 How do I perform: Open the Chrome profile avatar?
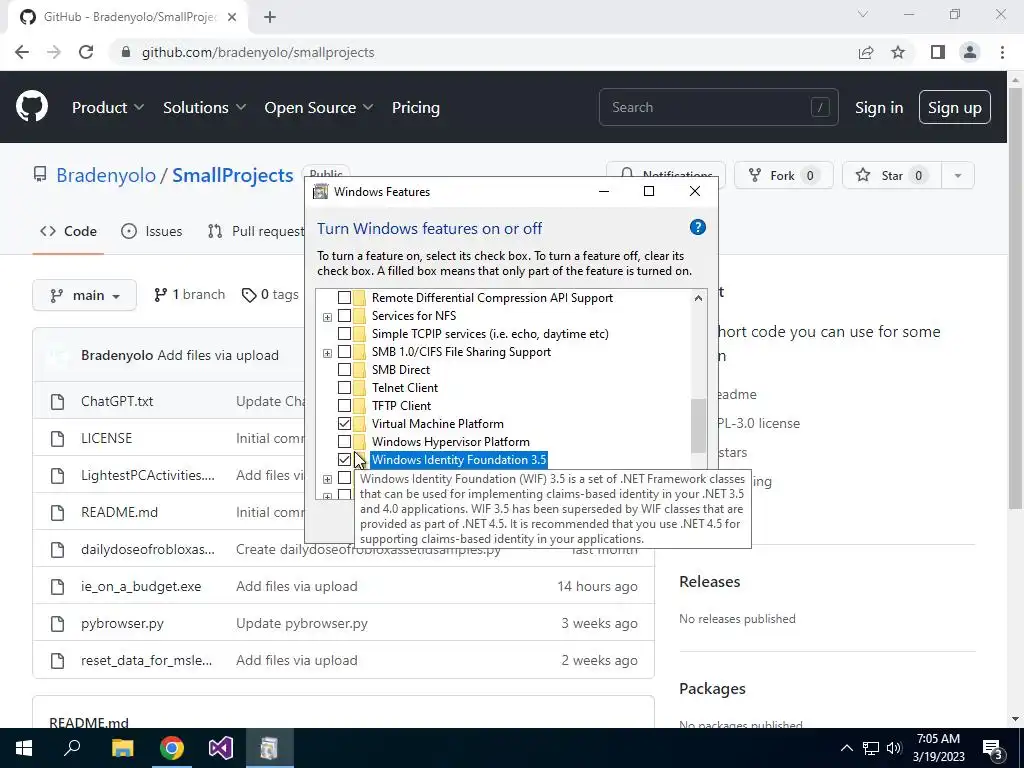[x=970, y=52]
